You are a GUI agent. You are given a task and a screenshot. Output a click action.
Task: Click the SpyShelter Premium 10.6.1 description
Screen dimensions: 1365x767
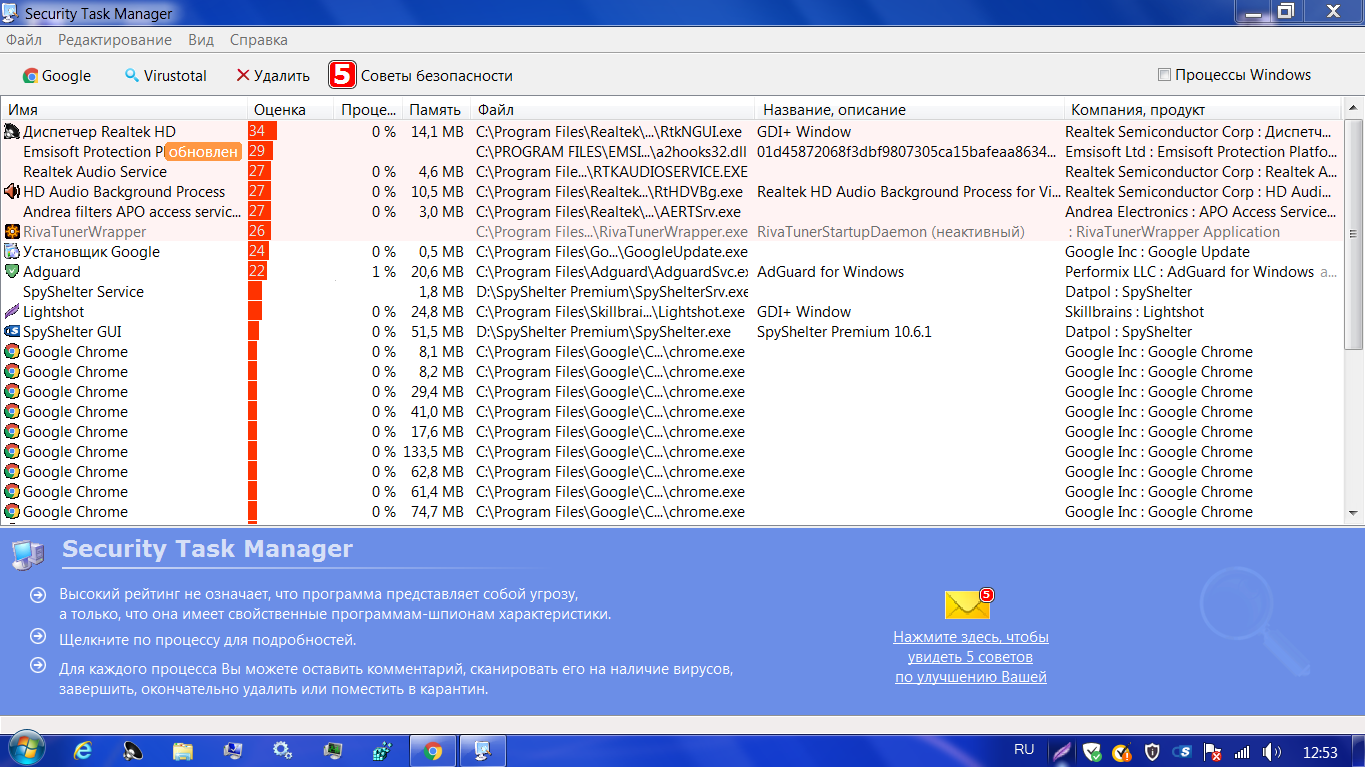[844, 332]
